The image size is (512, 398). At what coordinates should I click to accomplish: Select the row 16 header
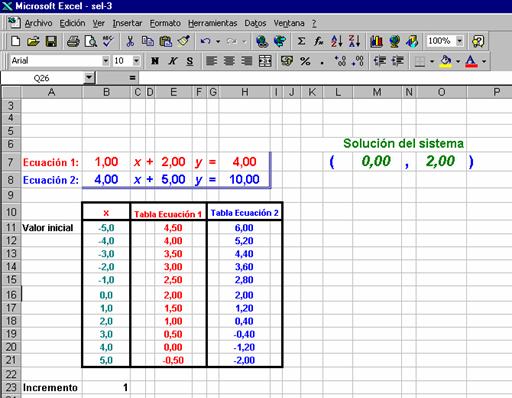pos(11,295)
